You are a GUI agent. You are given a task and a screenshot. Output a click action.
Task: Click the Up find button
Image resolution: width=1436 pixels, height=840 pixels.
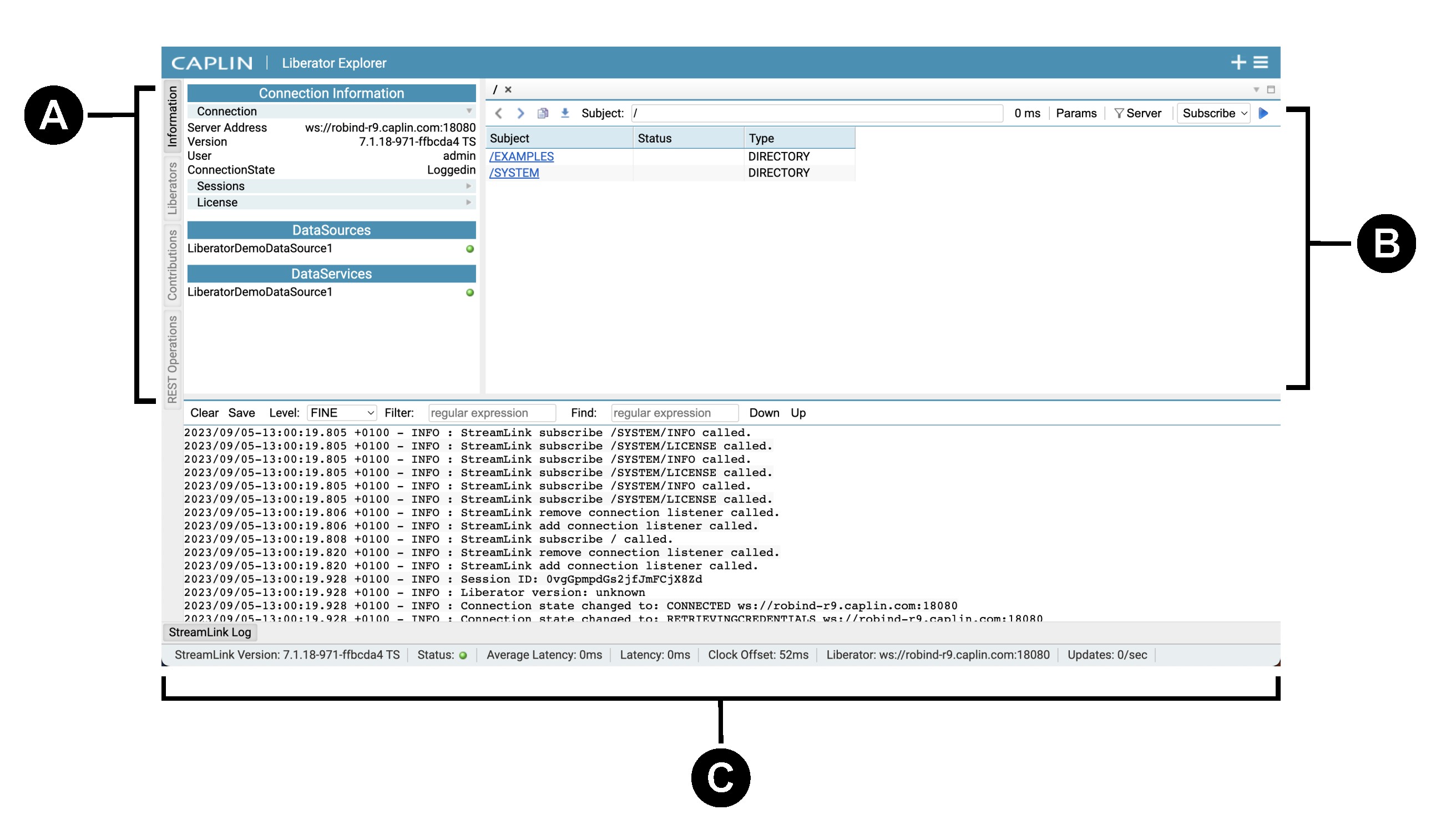coord(798,413)
